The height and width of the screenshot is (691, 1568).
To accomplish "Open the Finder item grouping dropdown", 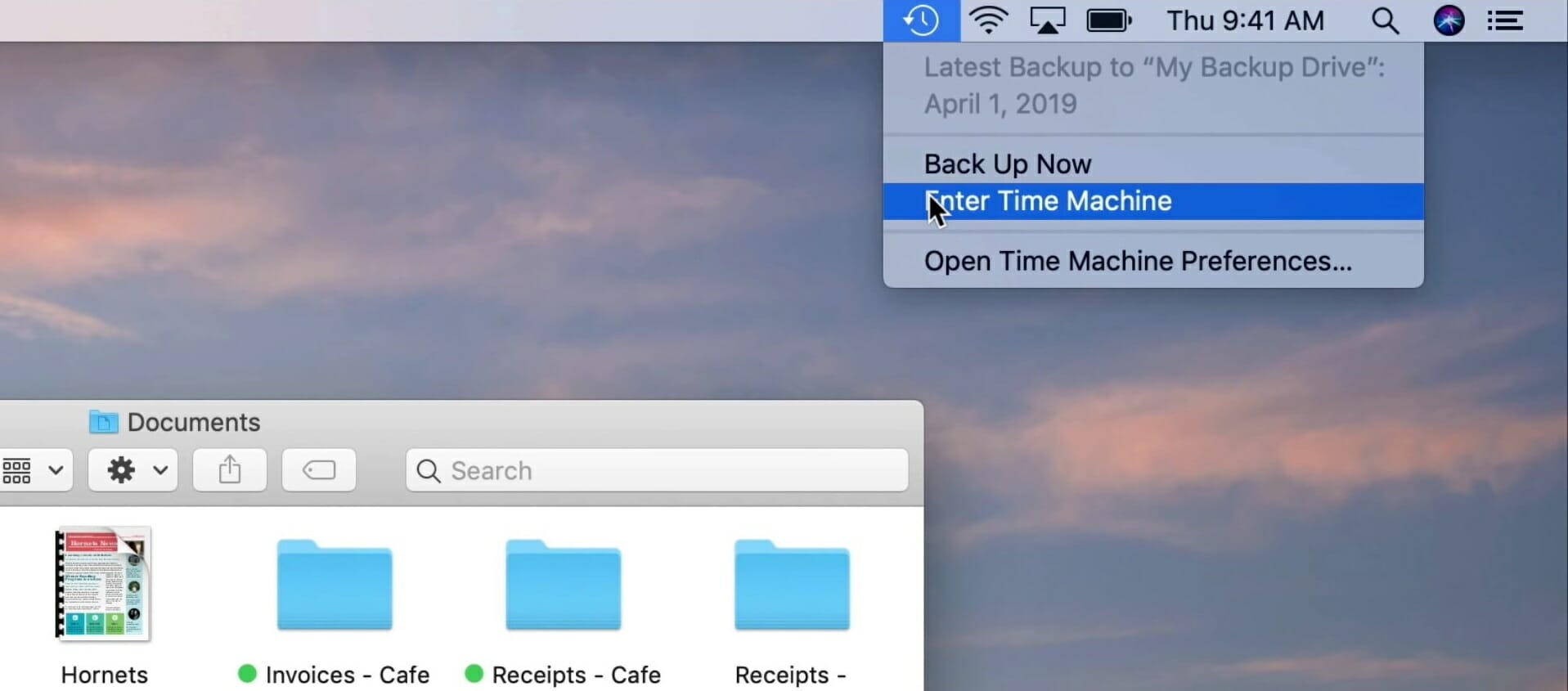I will click(35, 470).
